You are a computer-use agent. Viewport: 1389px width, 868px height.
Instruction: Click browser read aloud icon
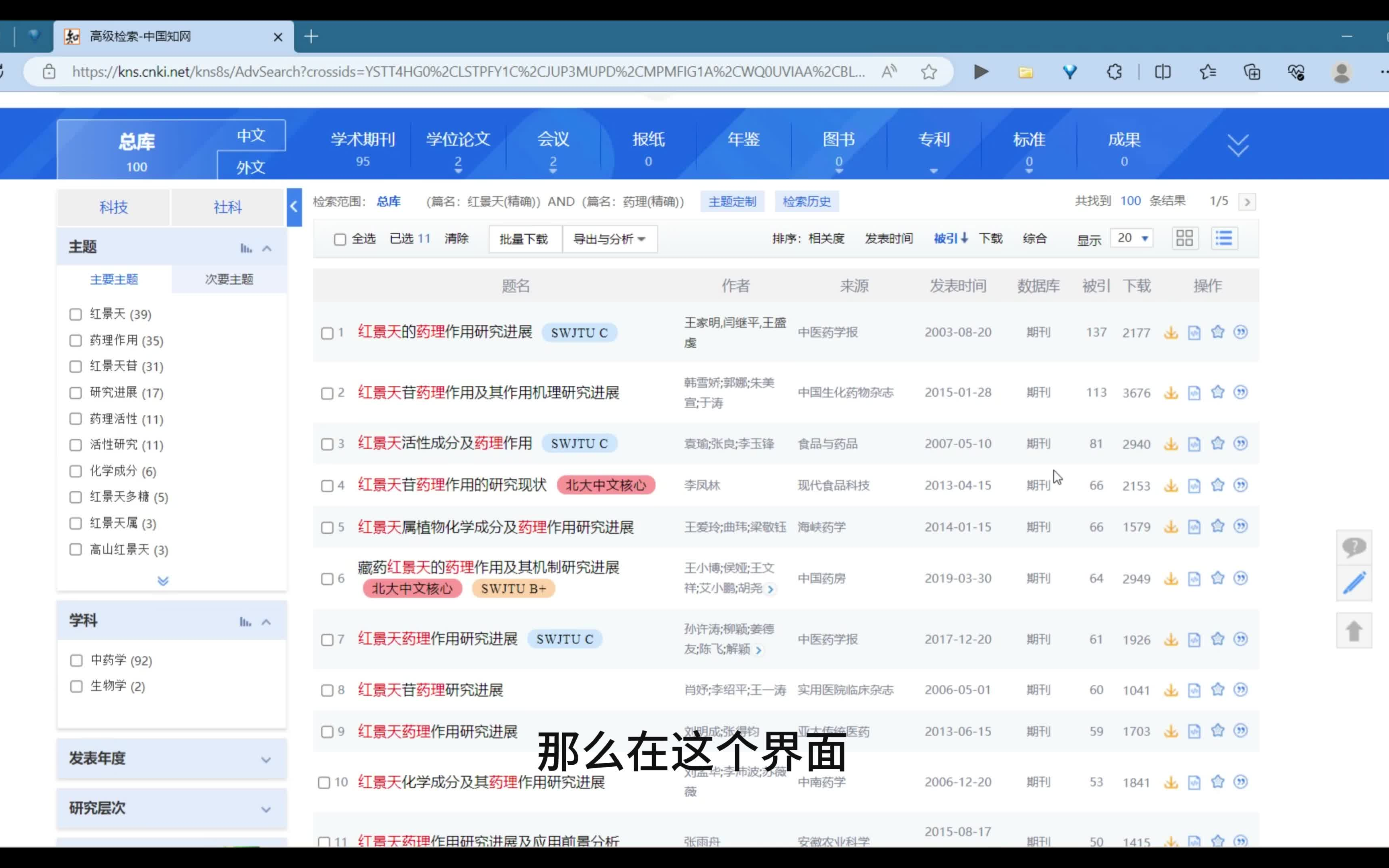click(889, 72)
